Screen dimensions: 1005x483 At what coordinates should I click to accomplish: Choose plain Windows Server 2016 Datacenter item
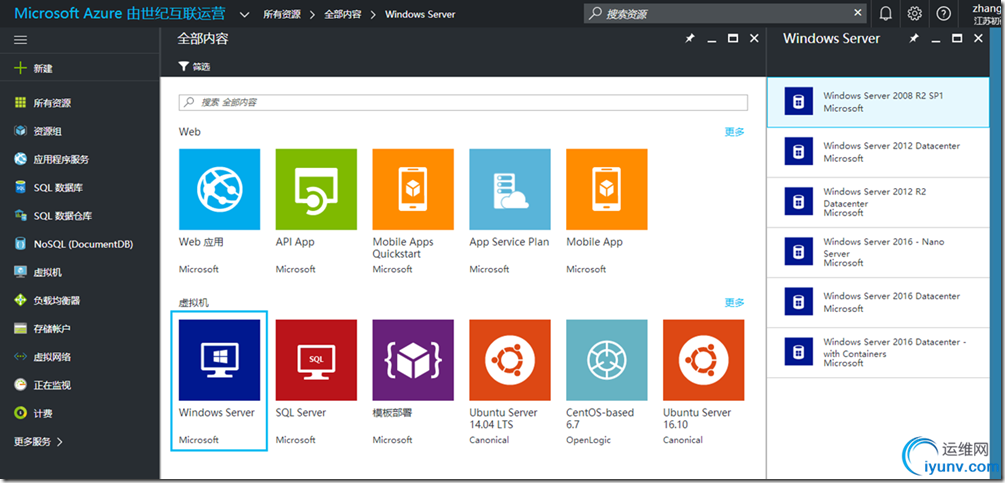pyautogui.click(x=878, y=302)
